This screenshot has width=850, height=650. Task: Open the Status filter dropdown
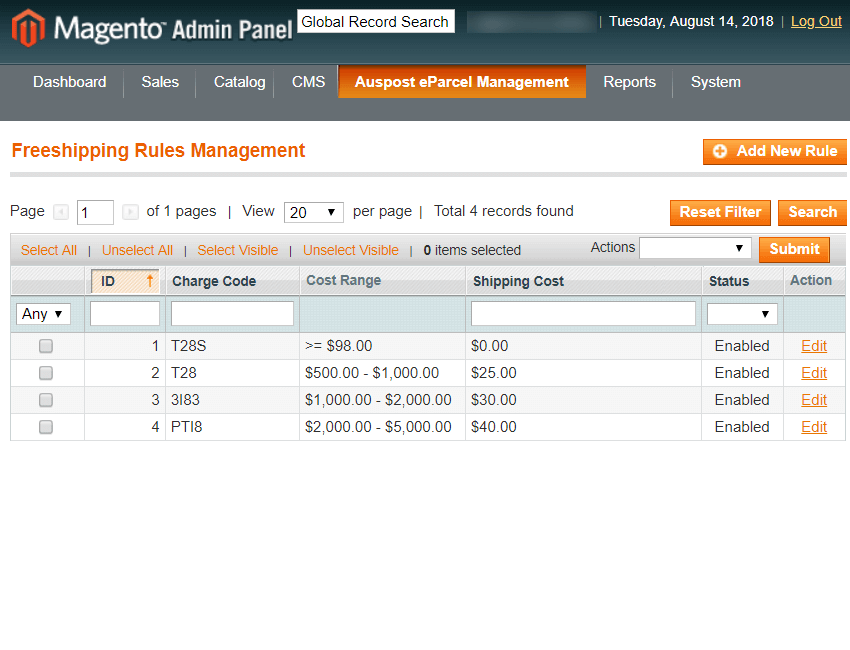pyautogui.click(x=742, y=314)
